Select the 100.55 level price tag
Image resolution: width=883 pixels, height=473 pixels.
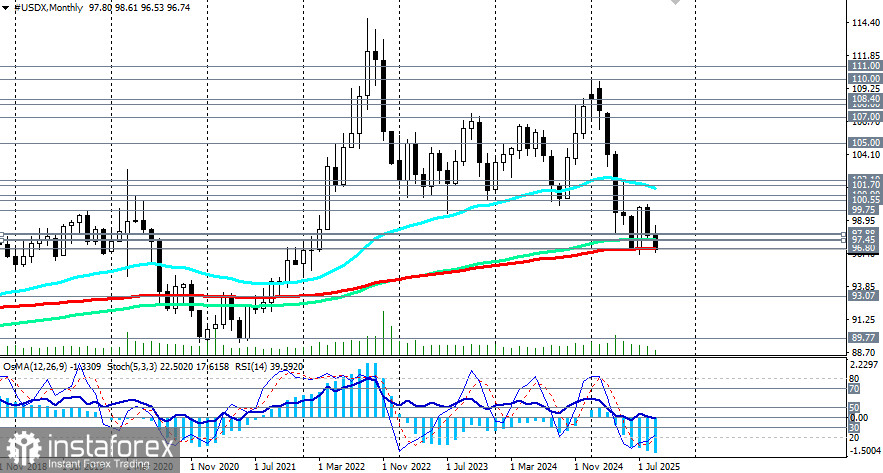(866, 199)
